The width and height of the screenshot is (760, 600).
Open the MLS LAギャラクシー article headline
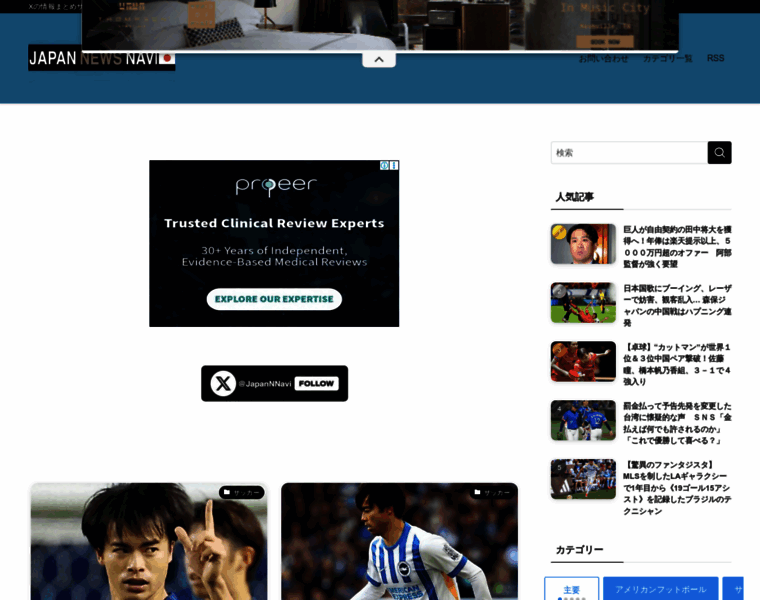677,487
